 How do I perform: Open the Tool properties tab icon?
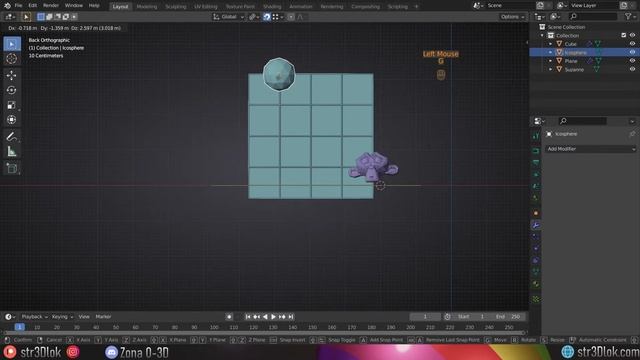point(536,136)
